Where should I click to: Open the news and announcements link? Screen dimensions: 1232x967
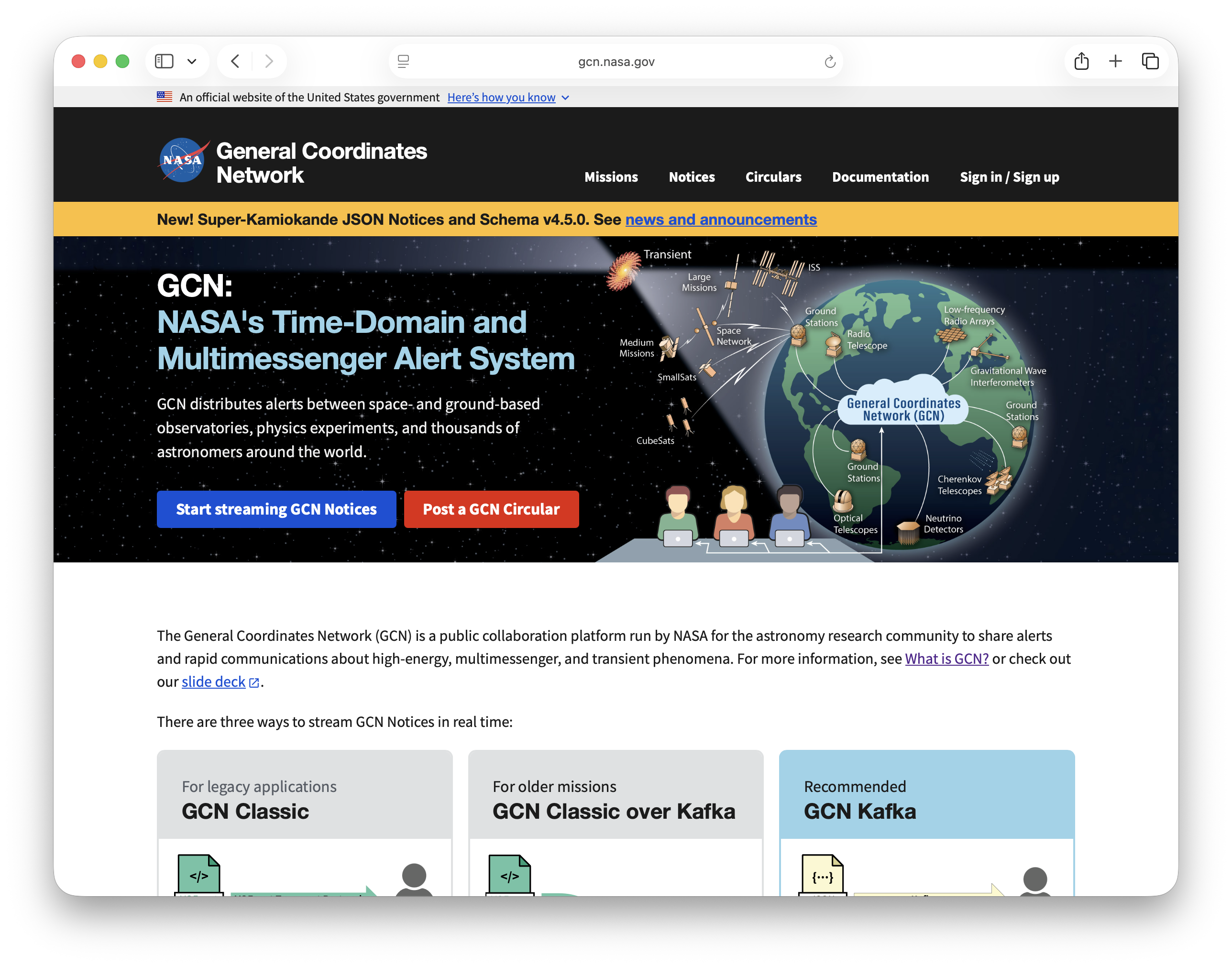[720, 220]
